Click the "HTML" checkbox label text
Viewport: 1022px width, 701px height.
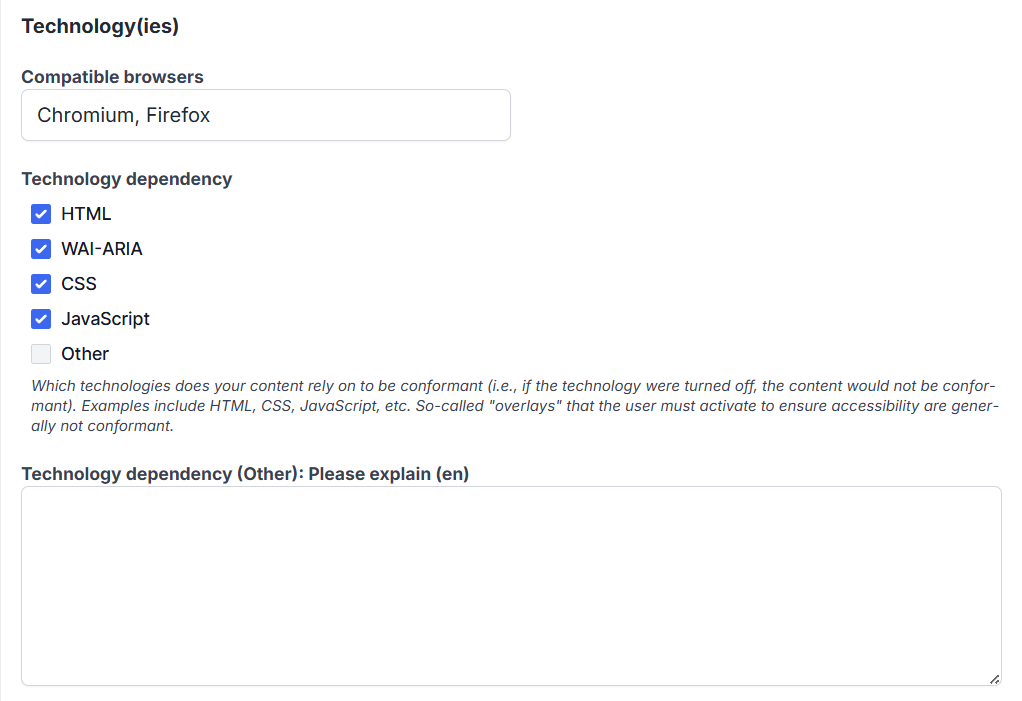click(x=86, y=214)
